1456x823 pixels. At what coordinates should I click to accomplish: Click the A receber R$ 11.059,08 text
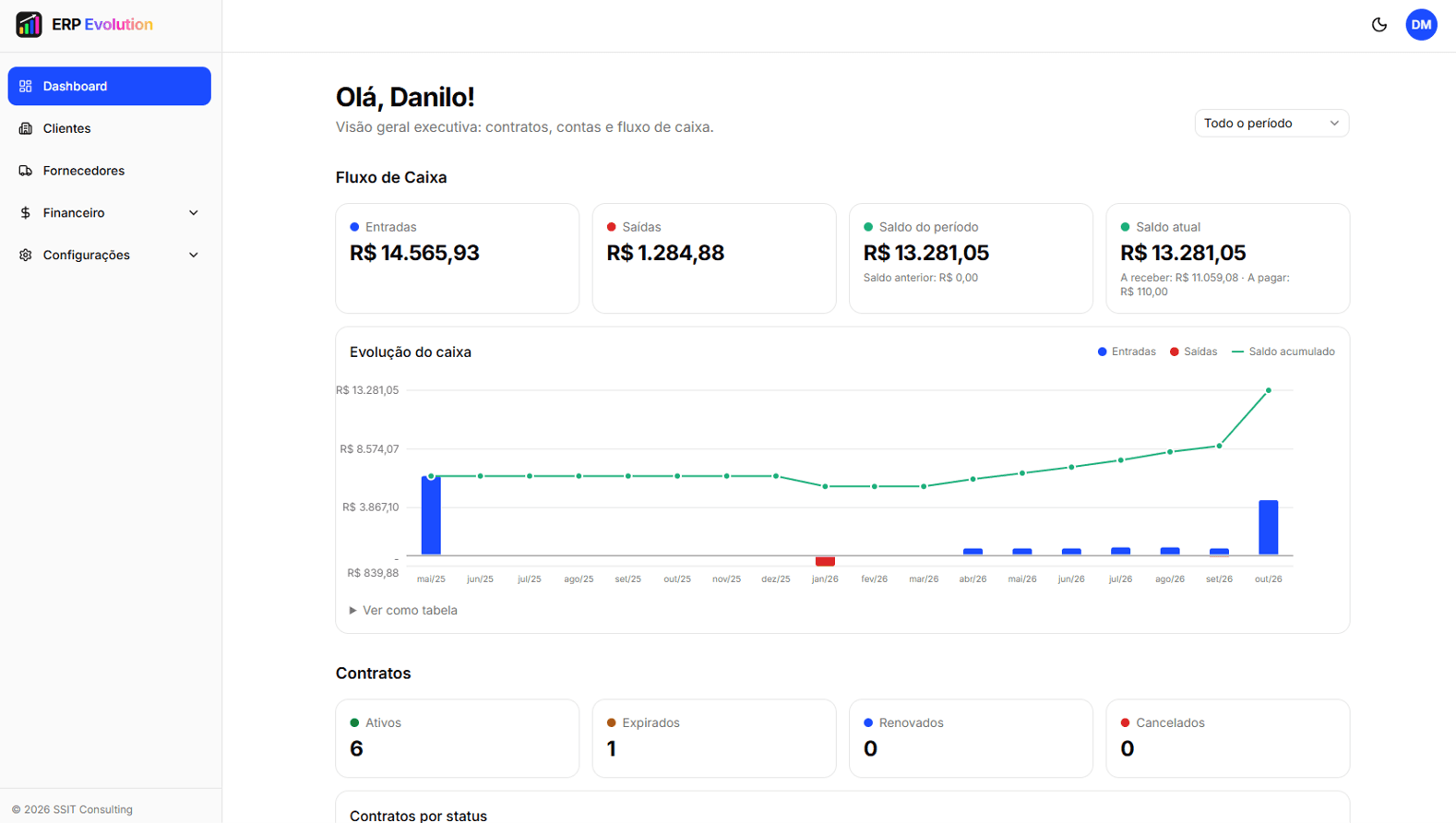[x=1179, y=278]
